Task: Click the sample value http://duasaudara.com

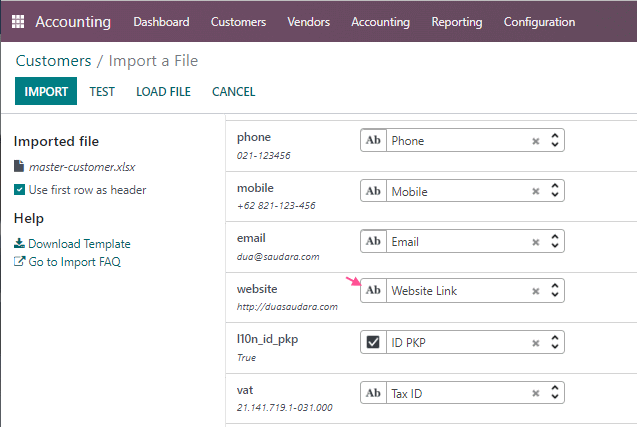Action: coord(287,307)
